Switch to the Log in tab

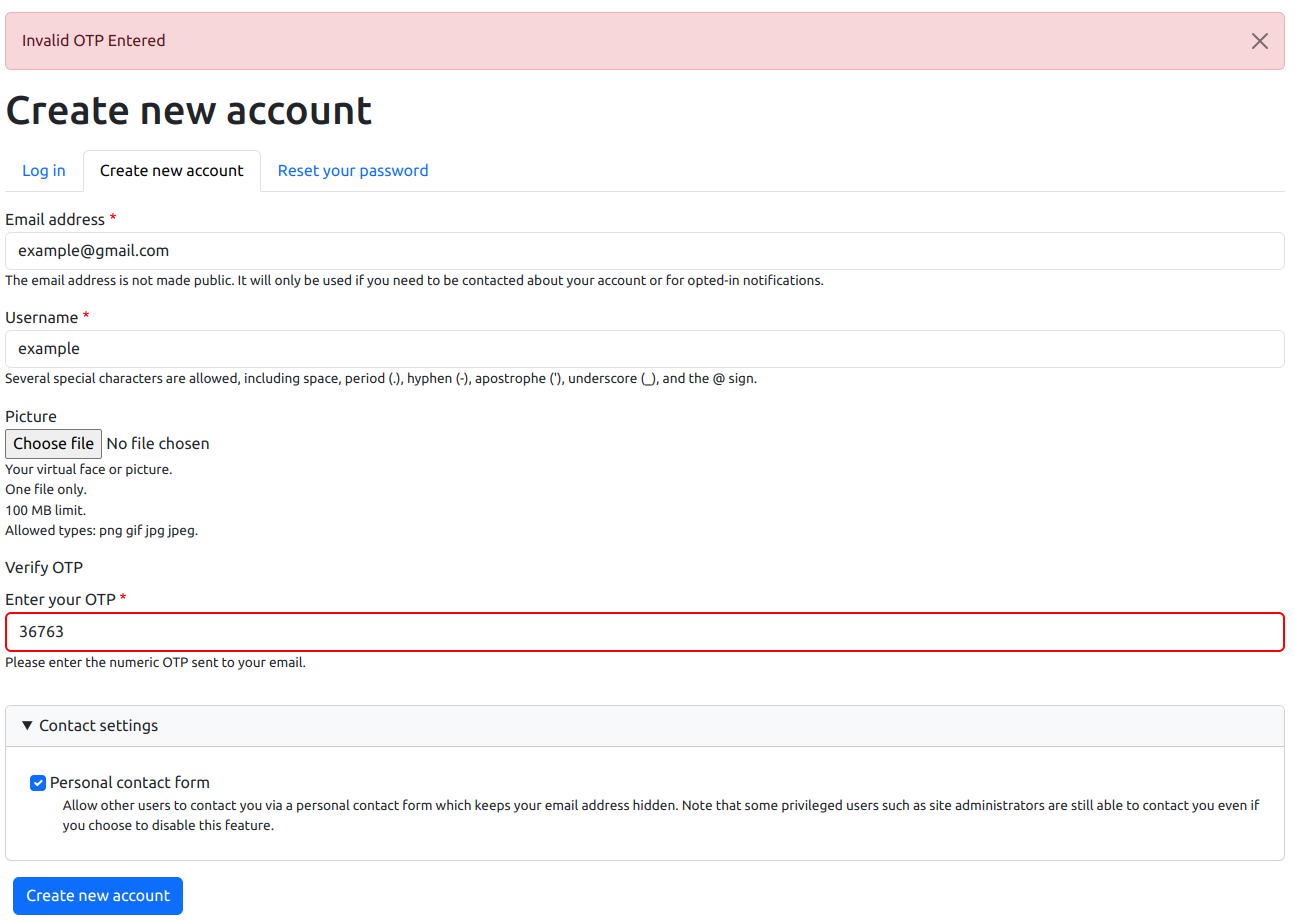tap(44, 171)
